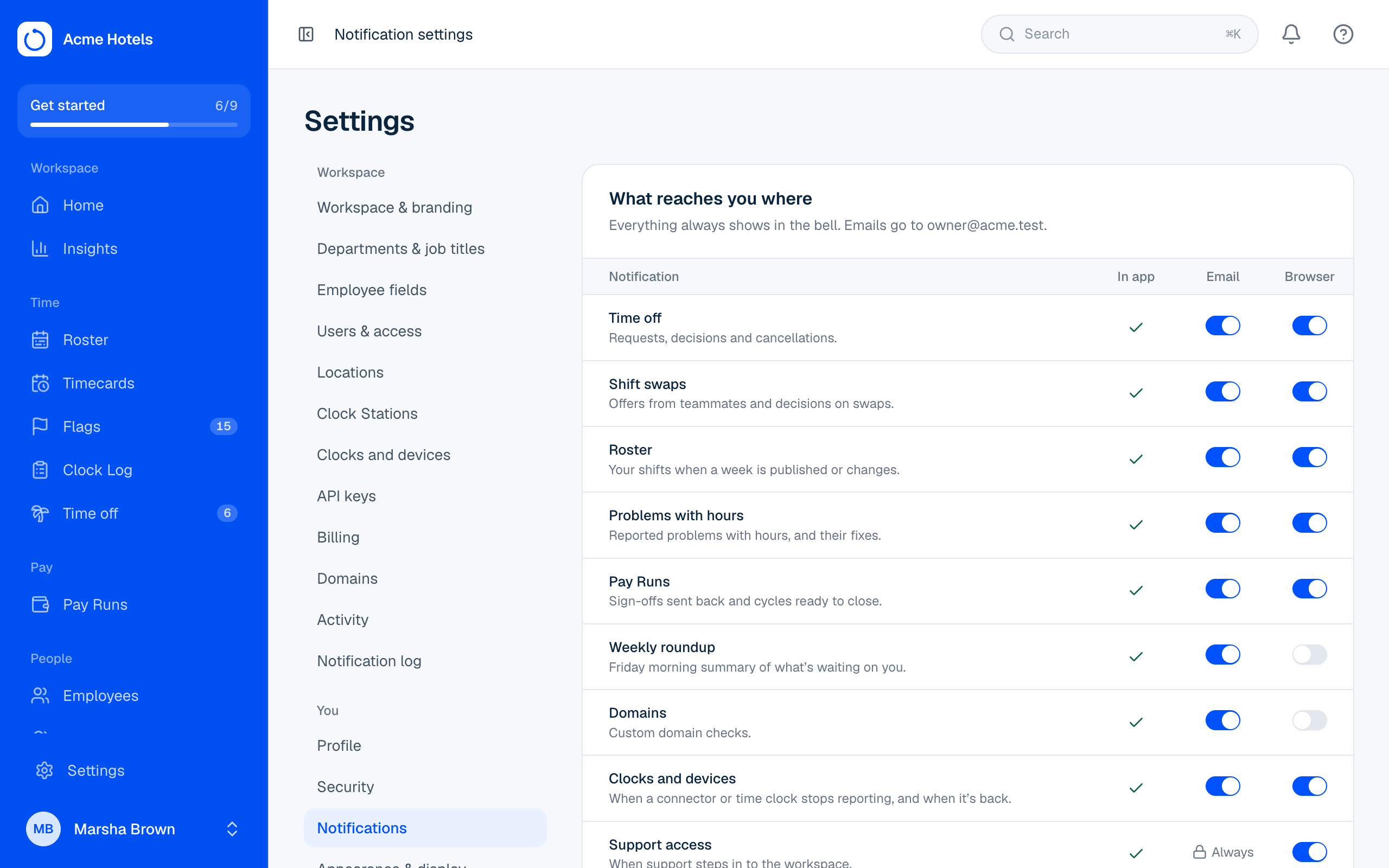Open the help question mark icon
Screen dimensions: 1389x868
click(1343, 34)
